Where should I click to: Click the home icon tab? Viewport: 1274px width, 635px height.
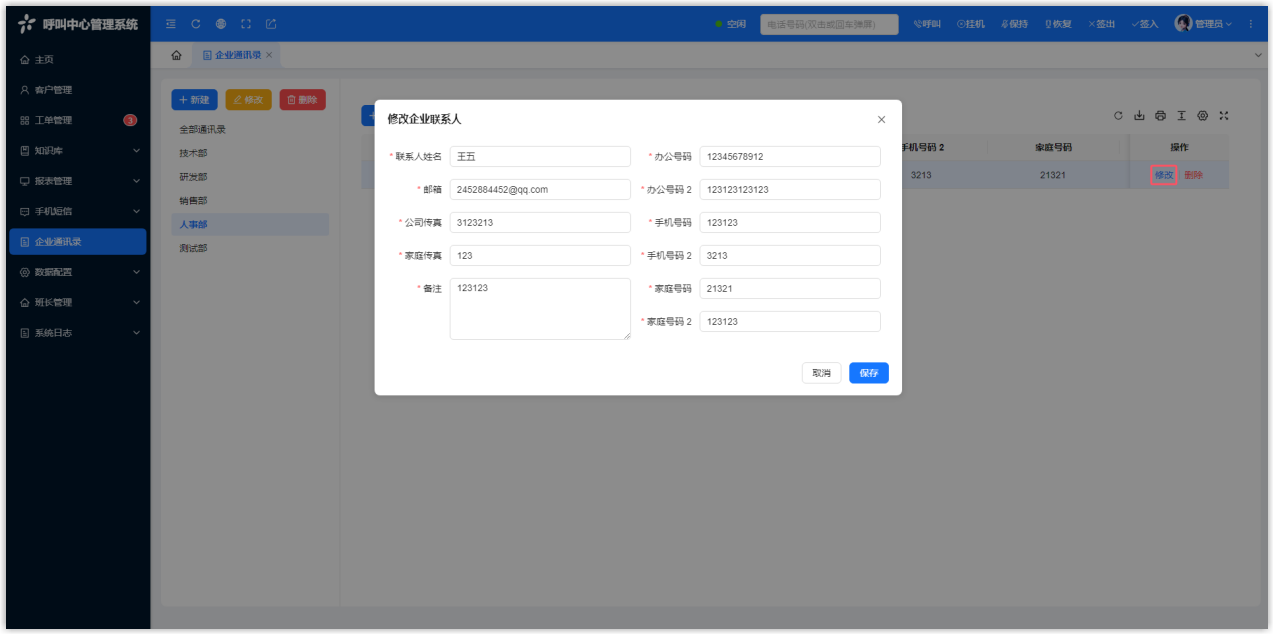(176, 55)
